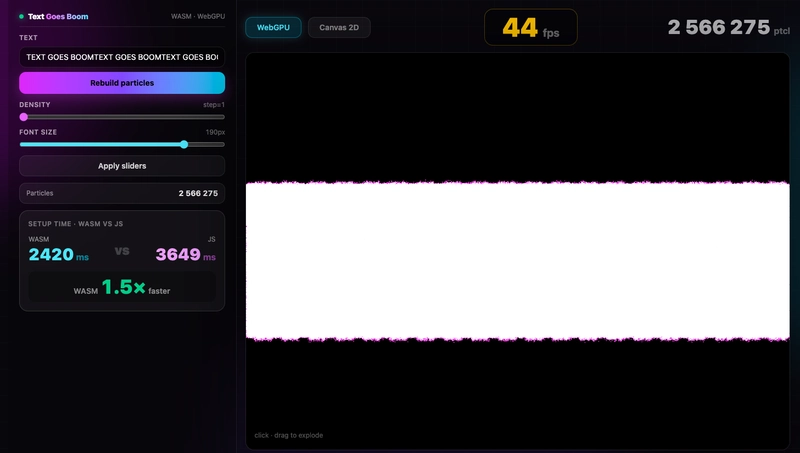Click the Font Size slider handle
800x453 pixels.
184,144
